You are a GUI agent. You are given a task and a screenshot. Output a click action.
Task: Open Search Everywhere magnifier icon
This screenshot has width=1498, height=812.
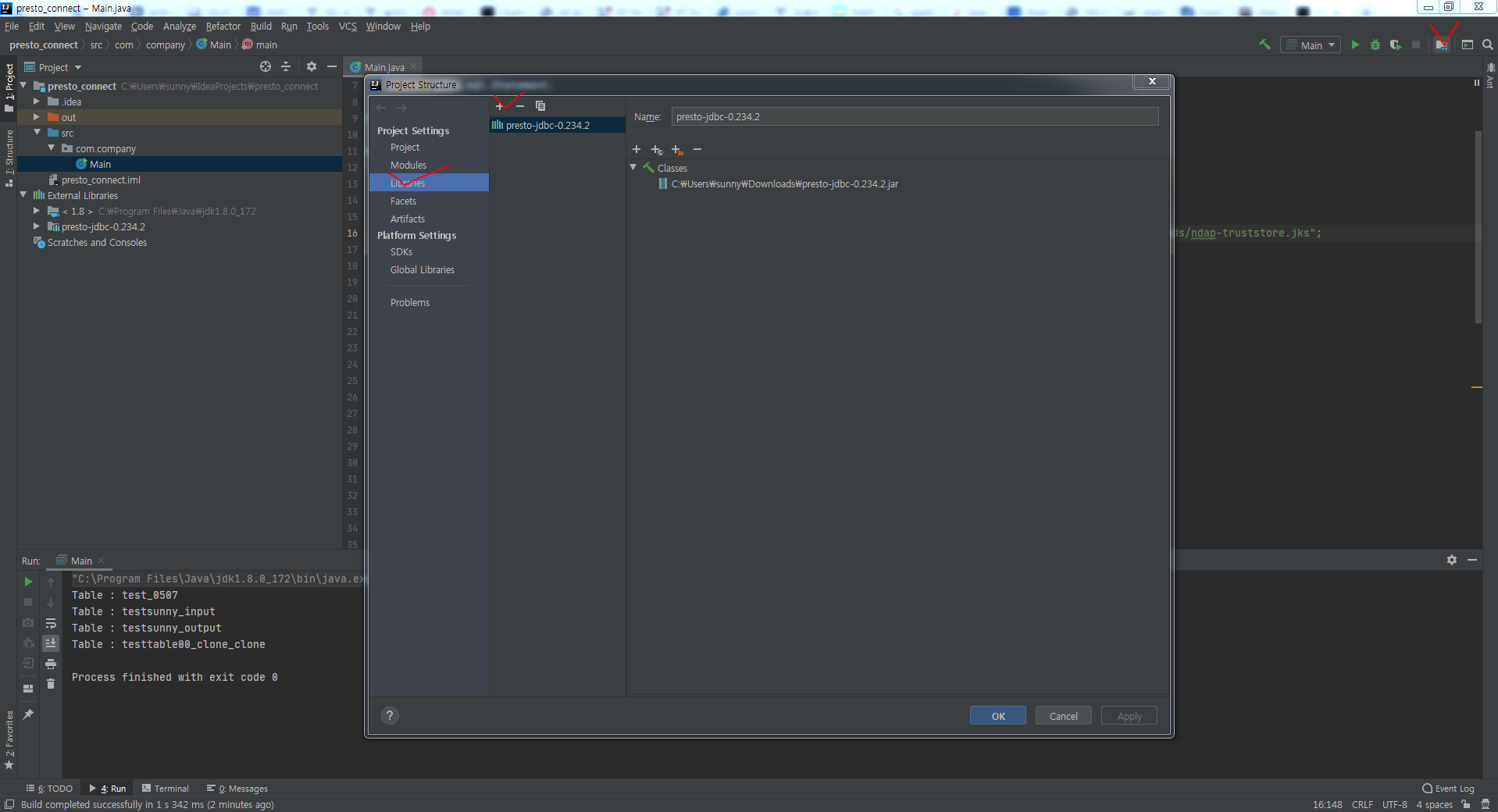(1488, 45)
